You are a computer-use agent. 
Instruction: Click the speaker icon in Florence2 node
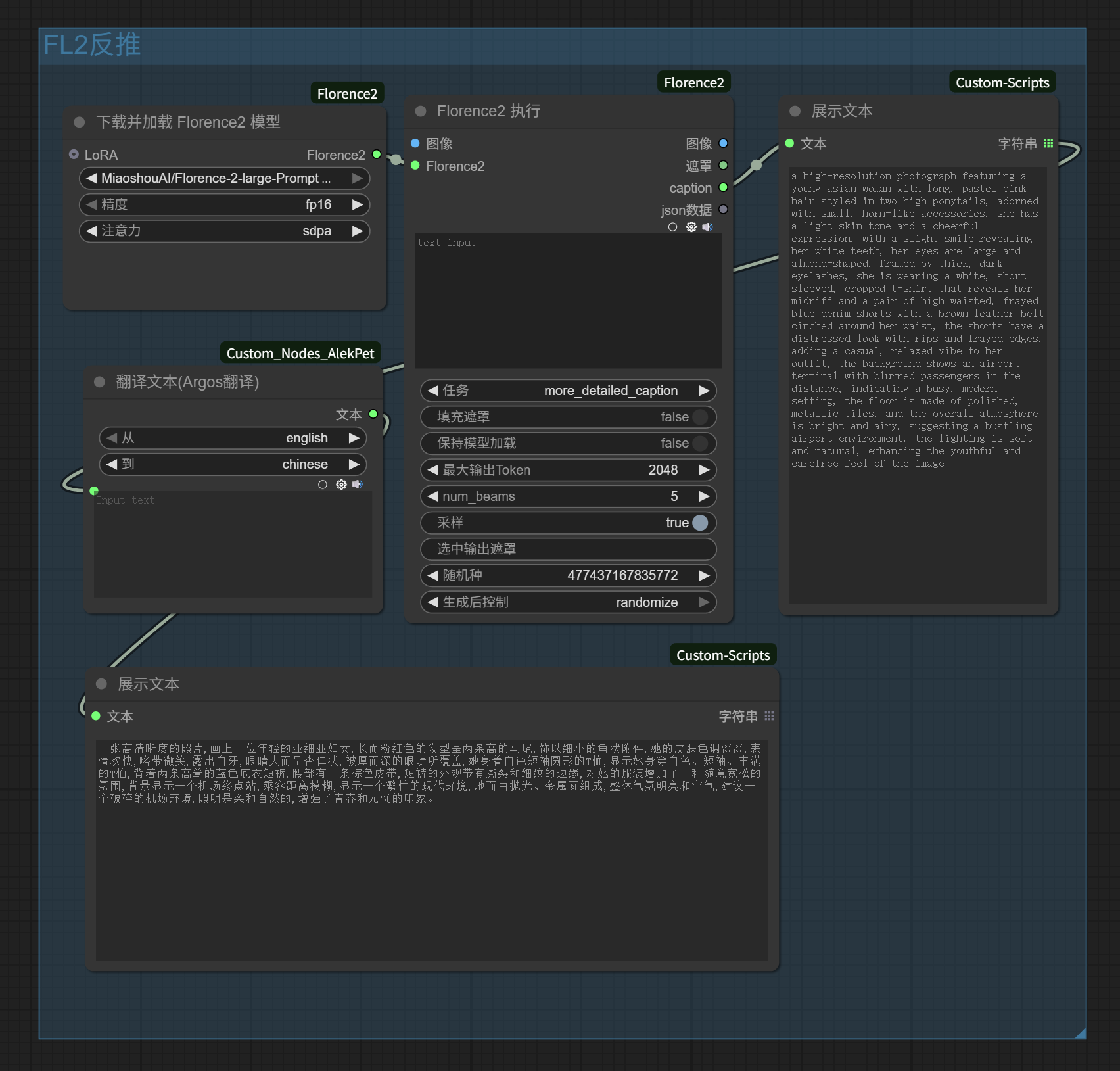point(707,227)
